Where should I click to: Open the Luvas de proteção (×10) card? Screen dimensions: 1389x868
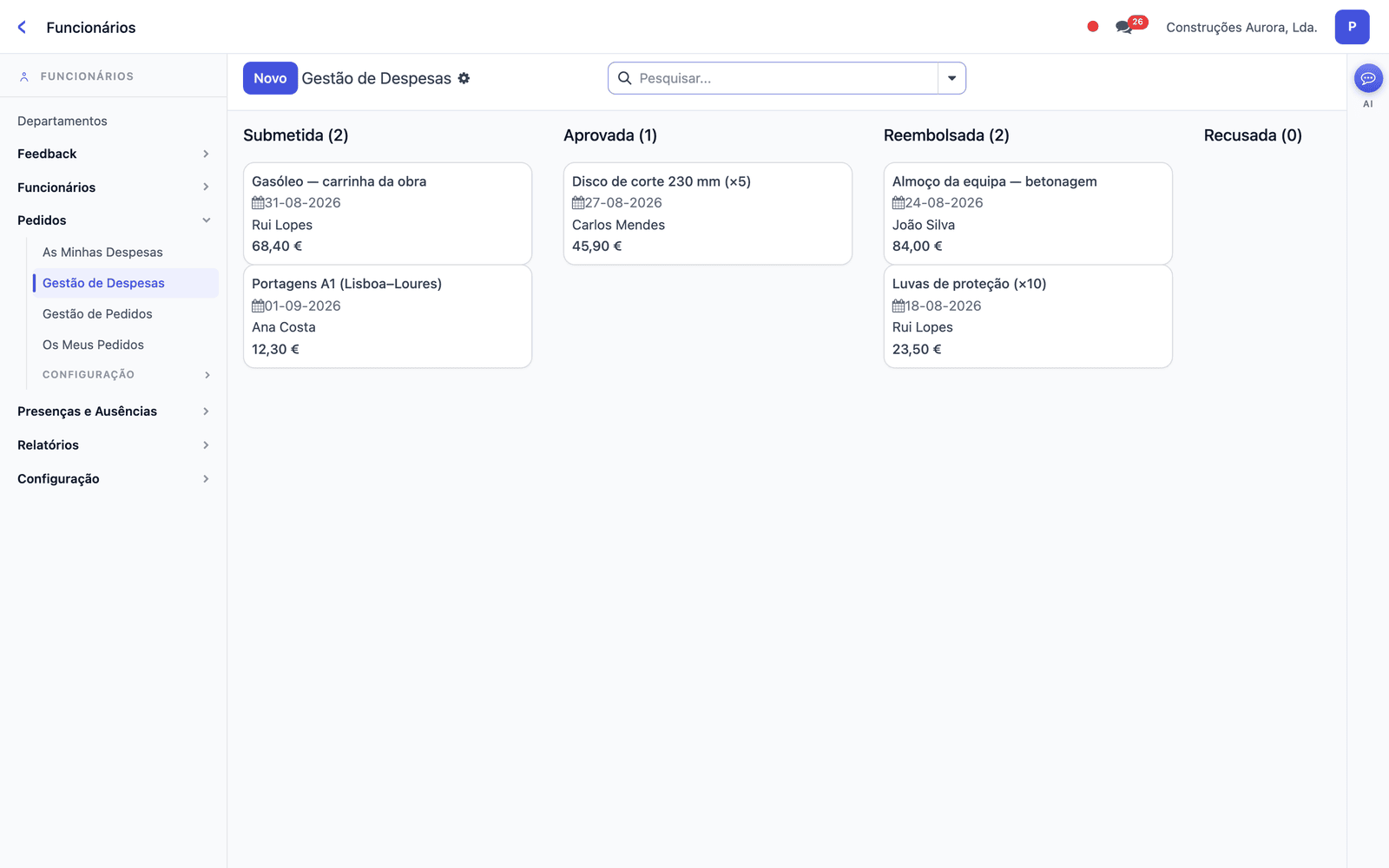1028,317
